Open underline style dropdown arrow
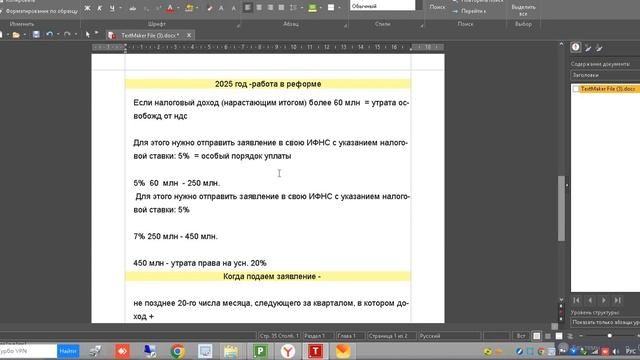This screenshot has width=640, height=360. click(x=120, y=8)
